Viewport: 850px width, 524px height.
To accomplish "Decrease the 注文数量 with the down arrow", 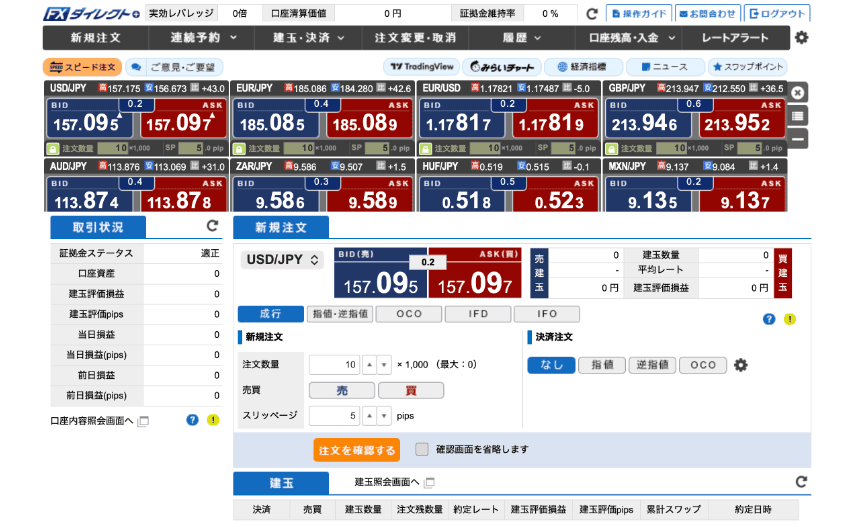I will click(384, 365).
